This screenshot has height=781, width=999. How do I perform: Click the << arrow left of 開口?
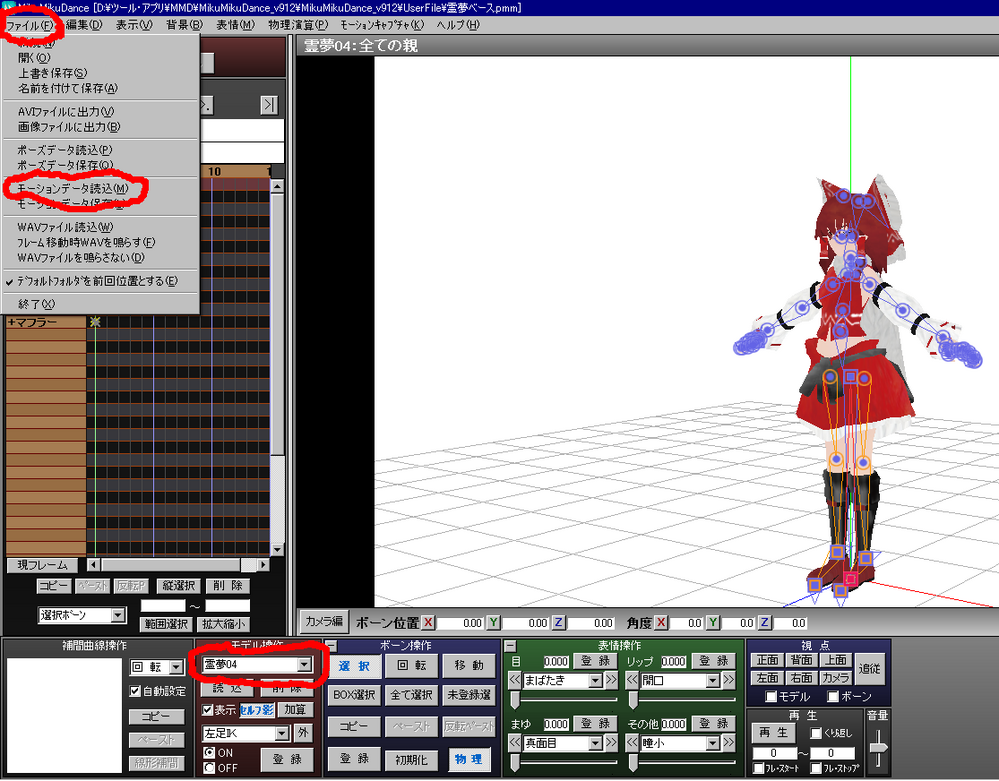click(632, 680)
